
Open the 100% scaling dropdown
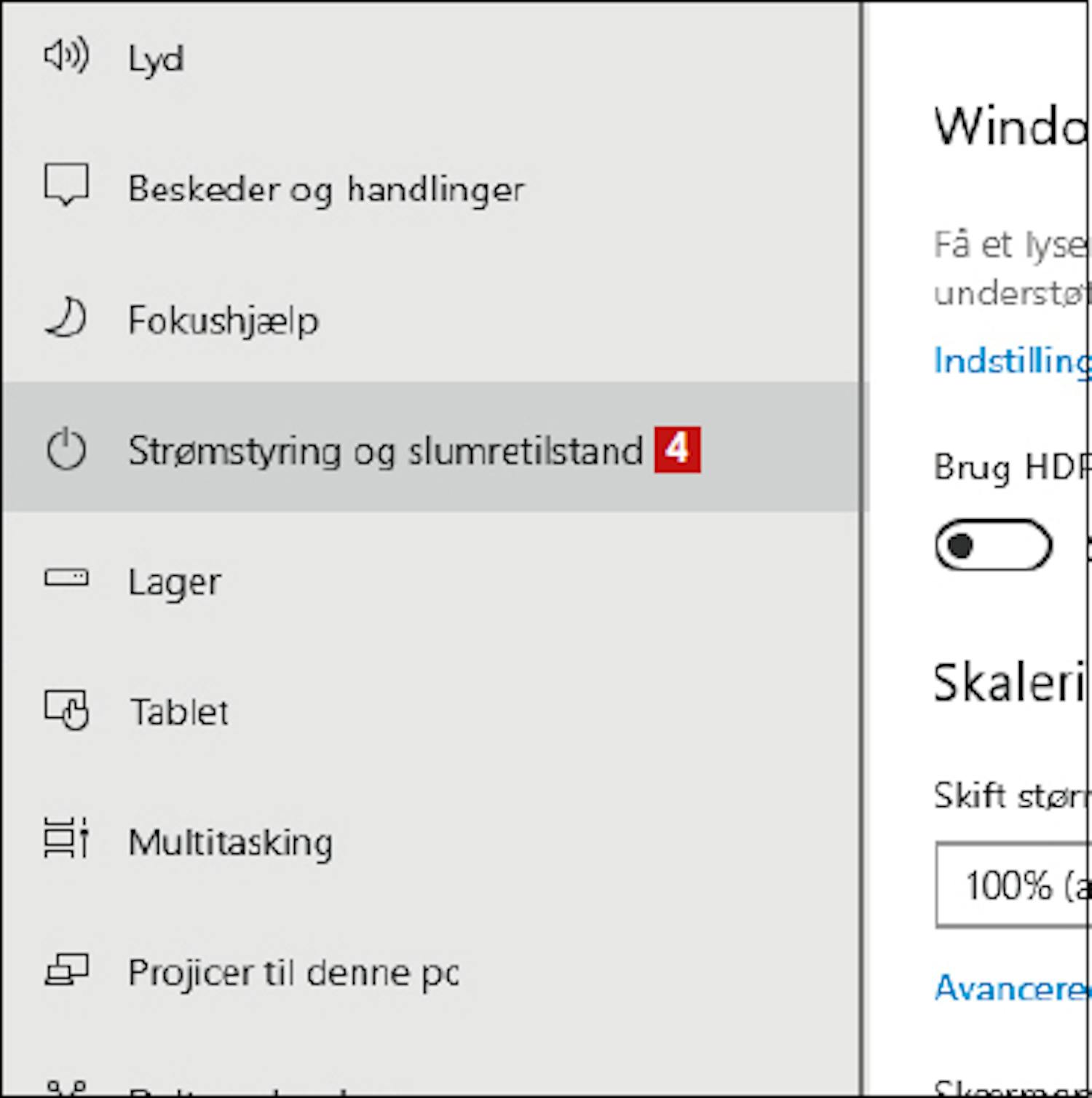click(x=1013, y=885)
